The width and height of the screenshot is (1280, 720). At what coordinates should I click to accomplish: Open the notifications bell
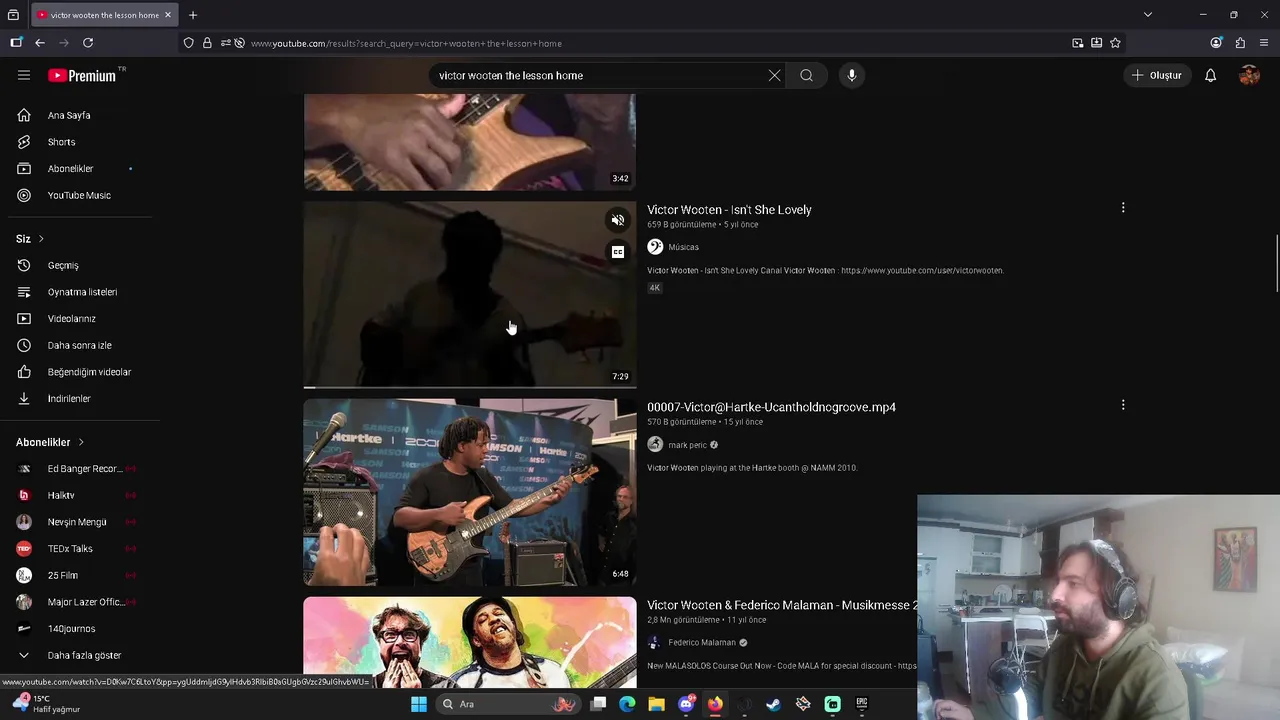[1210, 75]
